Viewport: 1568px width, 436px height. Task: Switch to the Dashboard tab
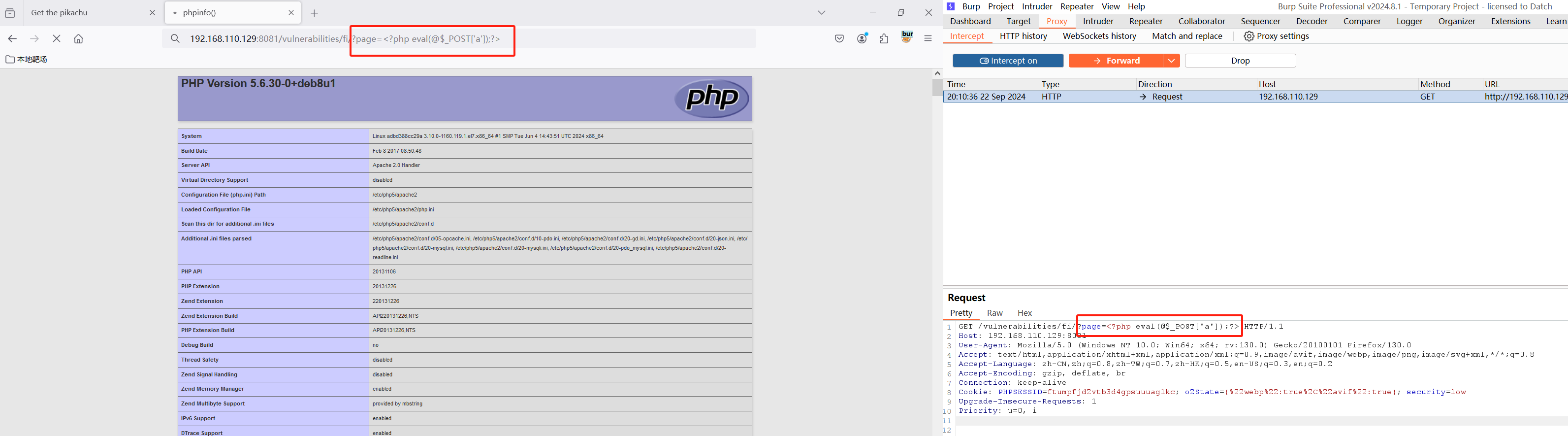[x=970, y=21]
